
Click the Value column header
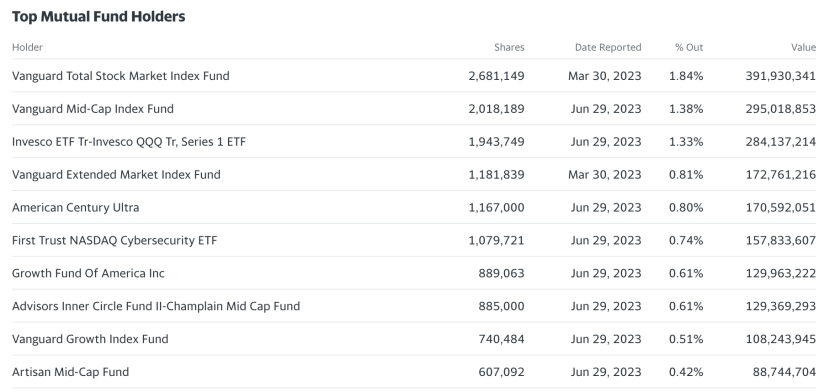tap(804, 47)
